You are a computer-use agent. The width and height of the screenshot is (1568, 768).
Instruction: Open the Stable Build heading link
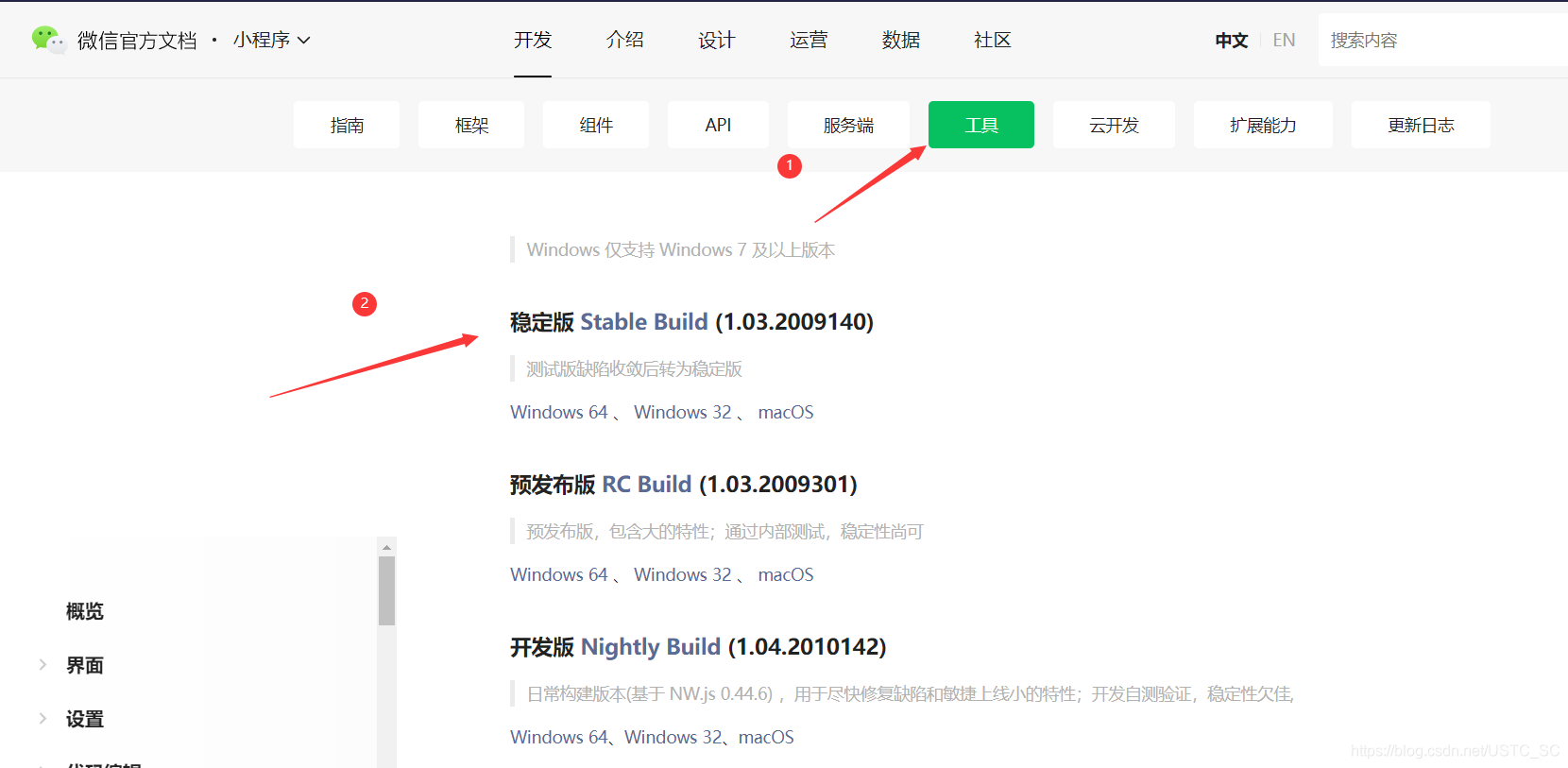click(643, 322)
